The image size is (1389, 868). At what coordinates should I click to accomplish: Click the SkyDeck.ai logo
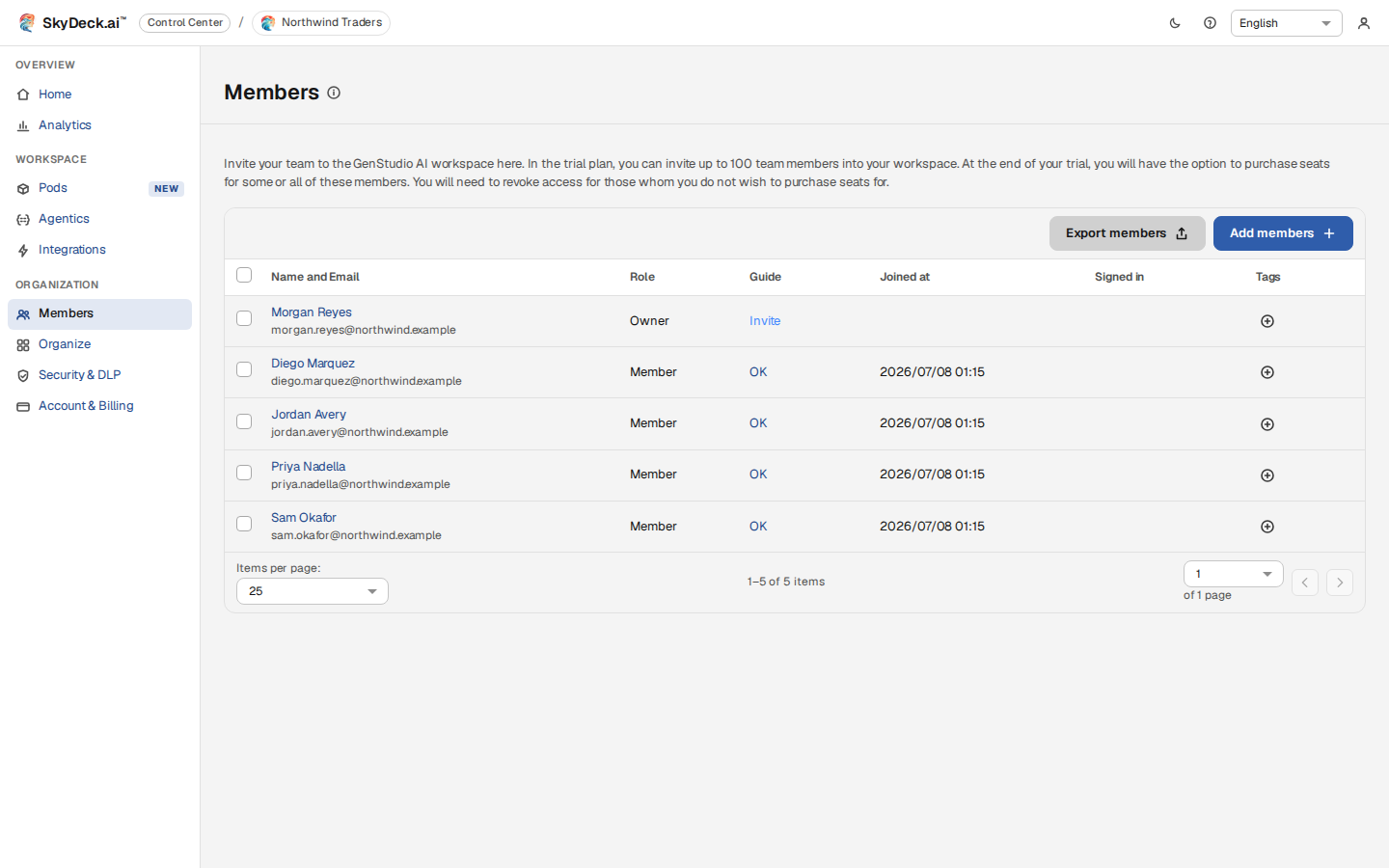pos(72,22)
